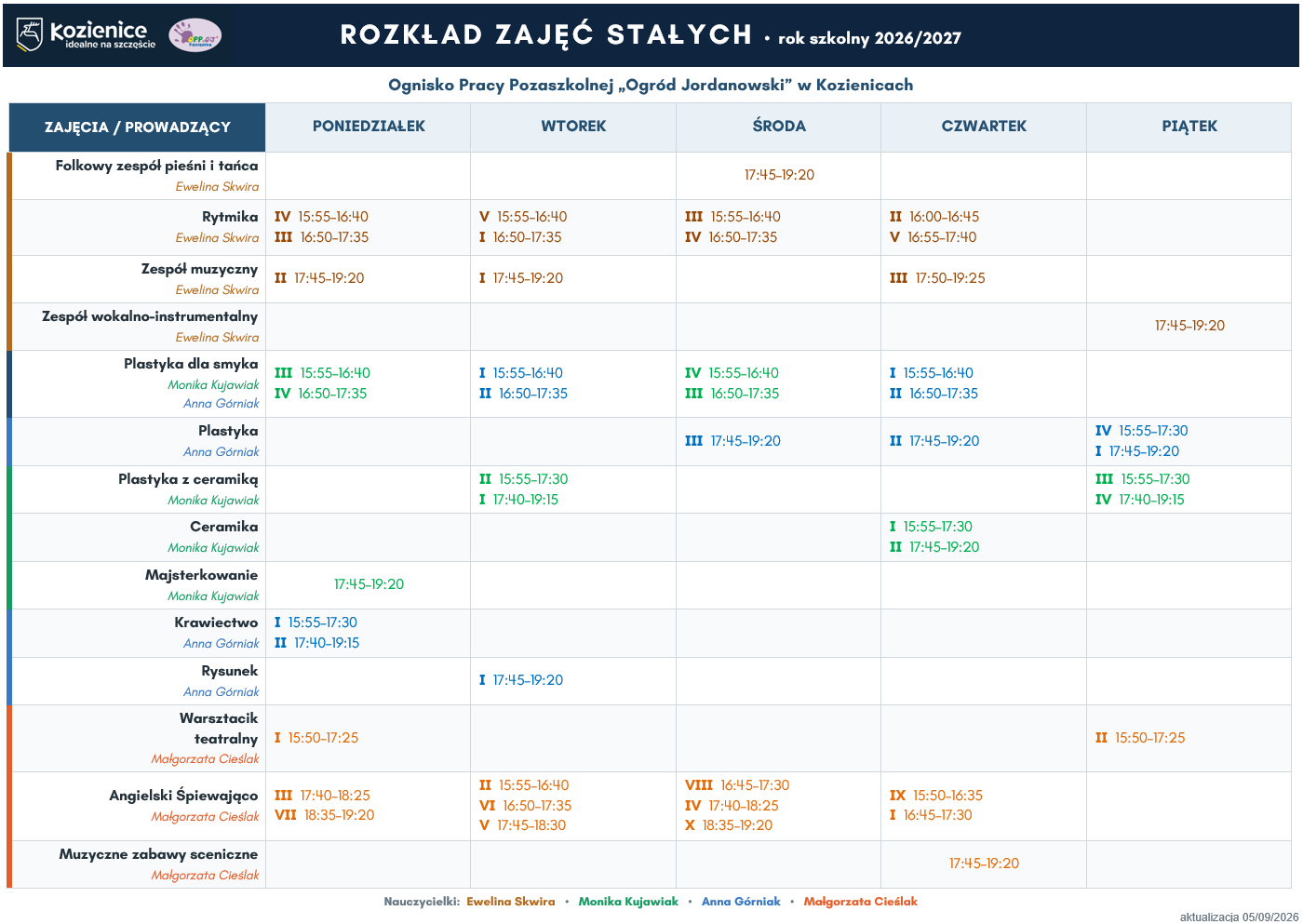Click the Krawiectwo class name
This screenshot has width=1303, height=924.
pos(216,623)
